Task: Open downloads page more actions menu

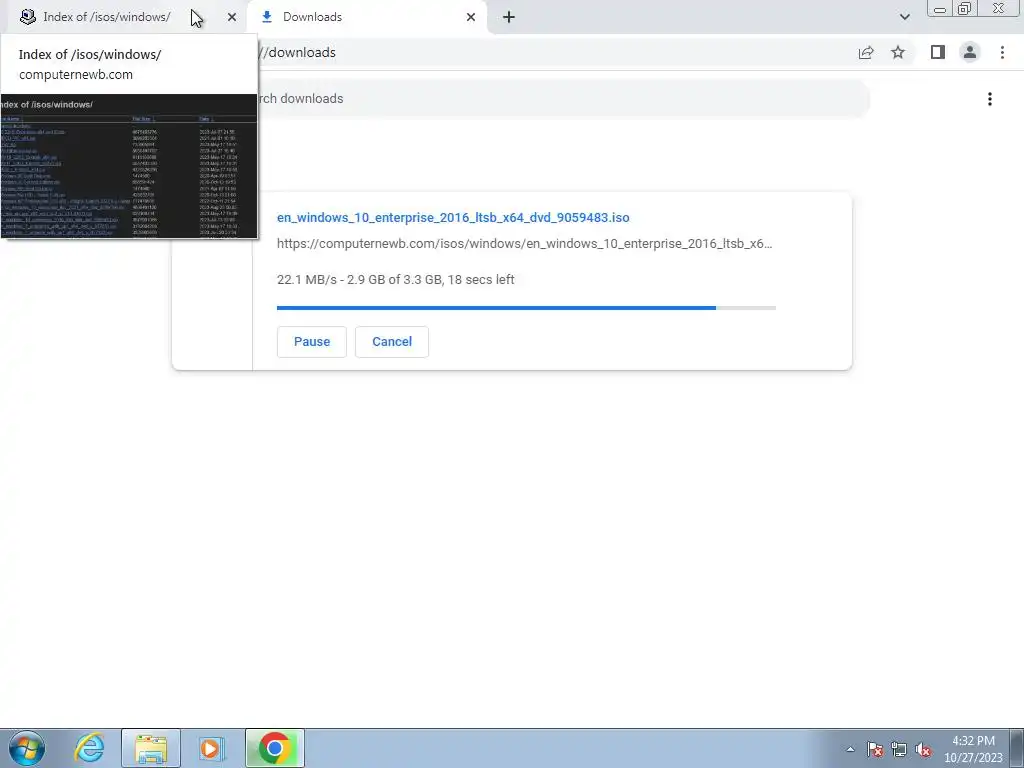Action: pos(990,99)
